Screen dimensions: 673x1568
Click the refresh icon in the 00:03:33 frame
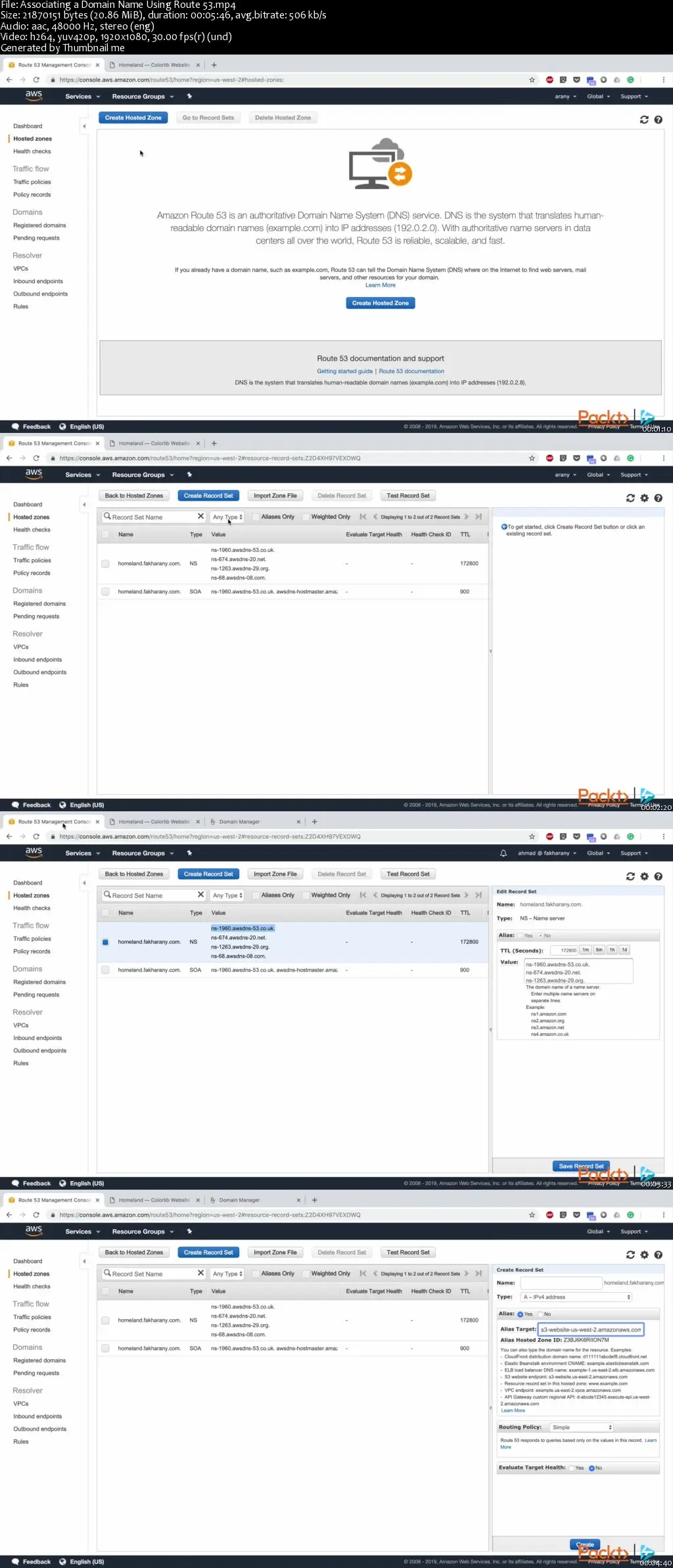click(630, 876)
